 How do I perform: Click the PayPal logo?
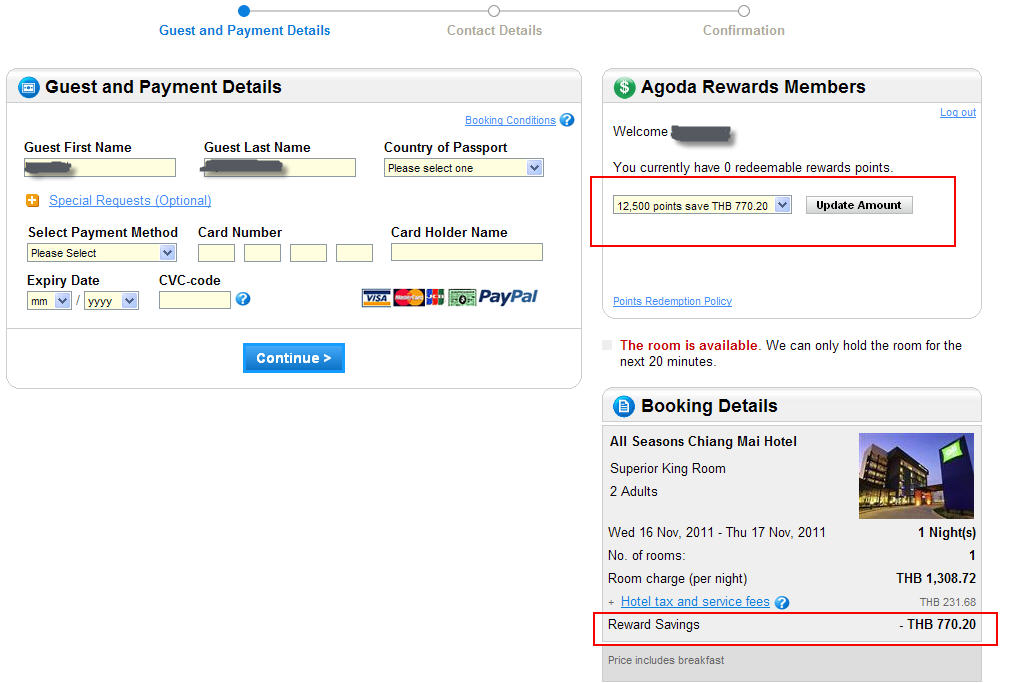[x=508, y=297]
